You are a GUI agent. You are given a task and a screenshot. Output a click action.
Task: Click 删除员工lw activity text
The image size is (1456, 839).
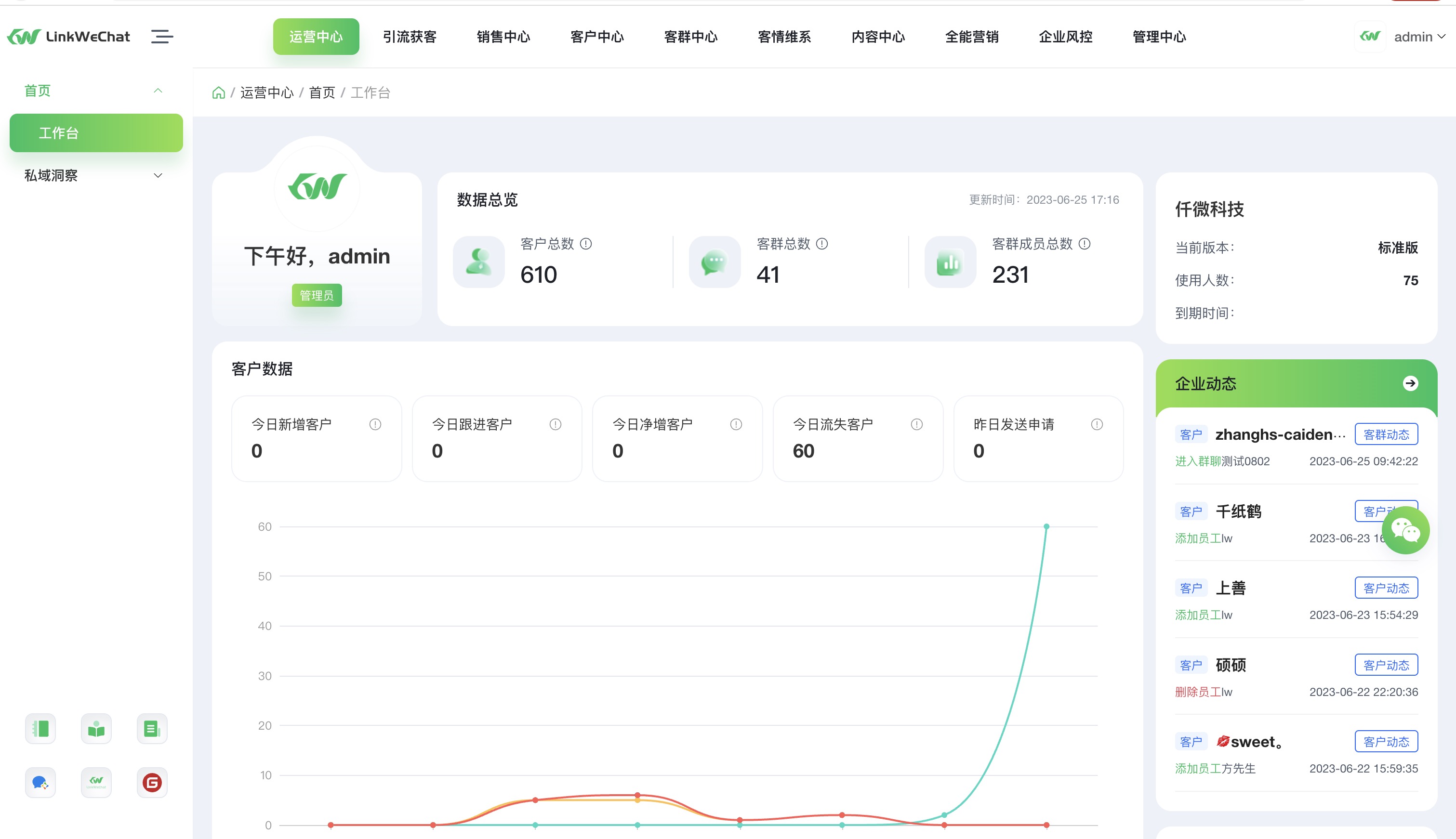(x=1204, y=692)
